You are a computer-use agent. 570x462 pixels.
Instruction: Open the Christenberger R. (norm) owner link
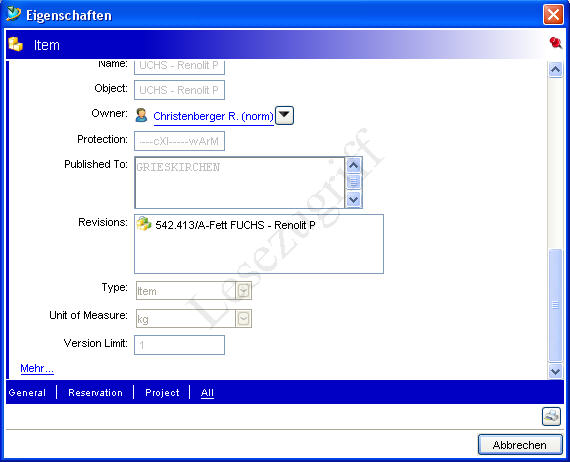(213, 116)
